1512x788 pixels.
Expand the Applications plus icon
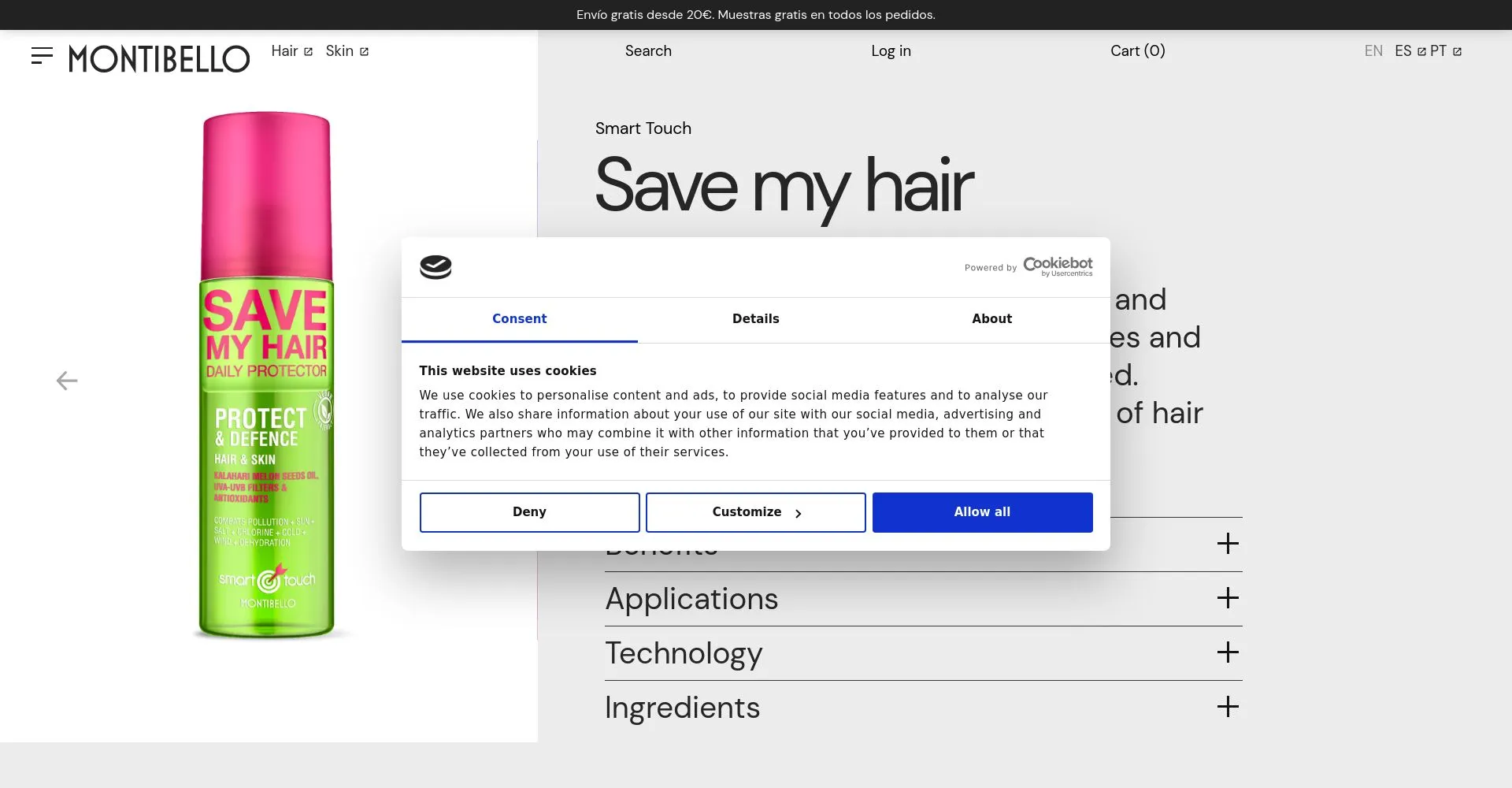(x=1228, y=598)
